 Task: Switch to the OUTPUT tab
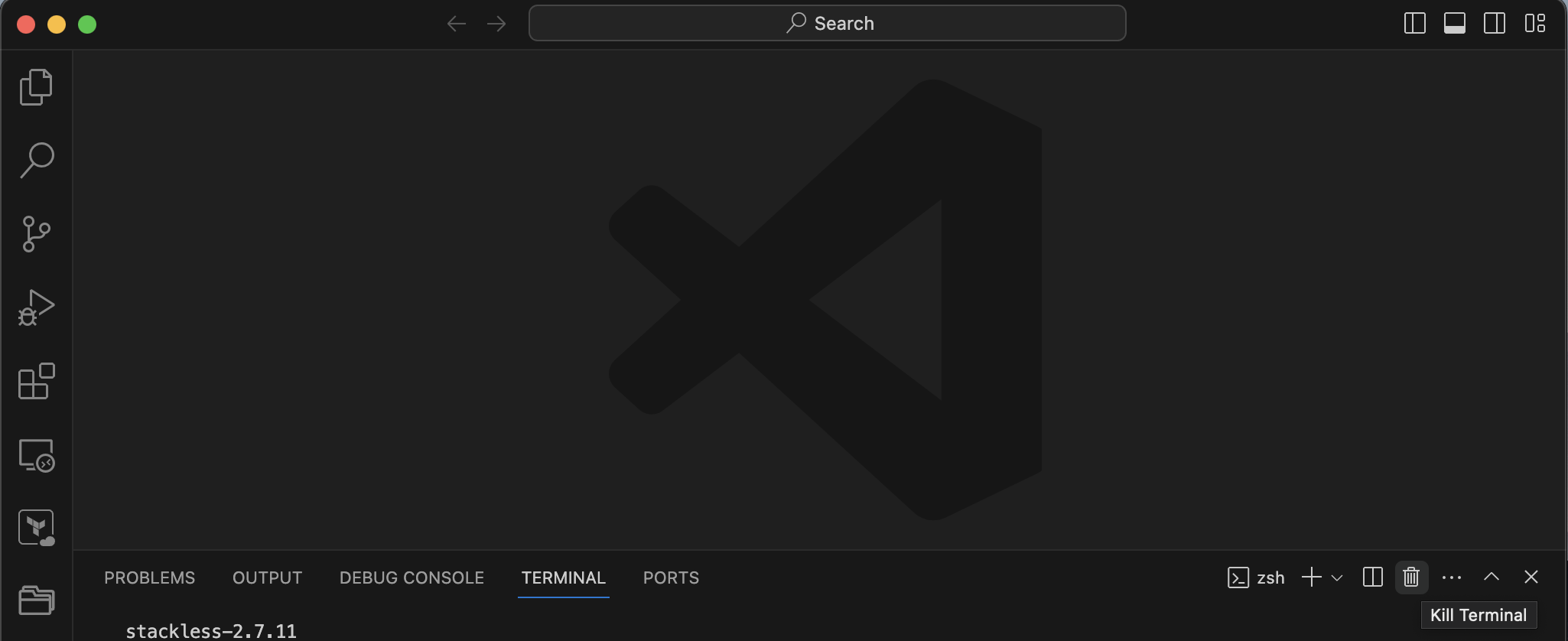[267, 578]
